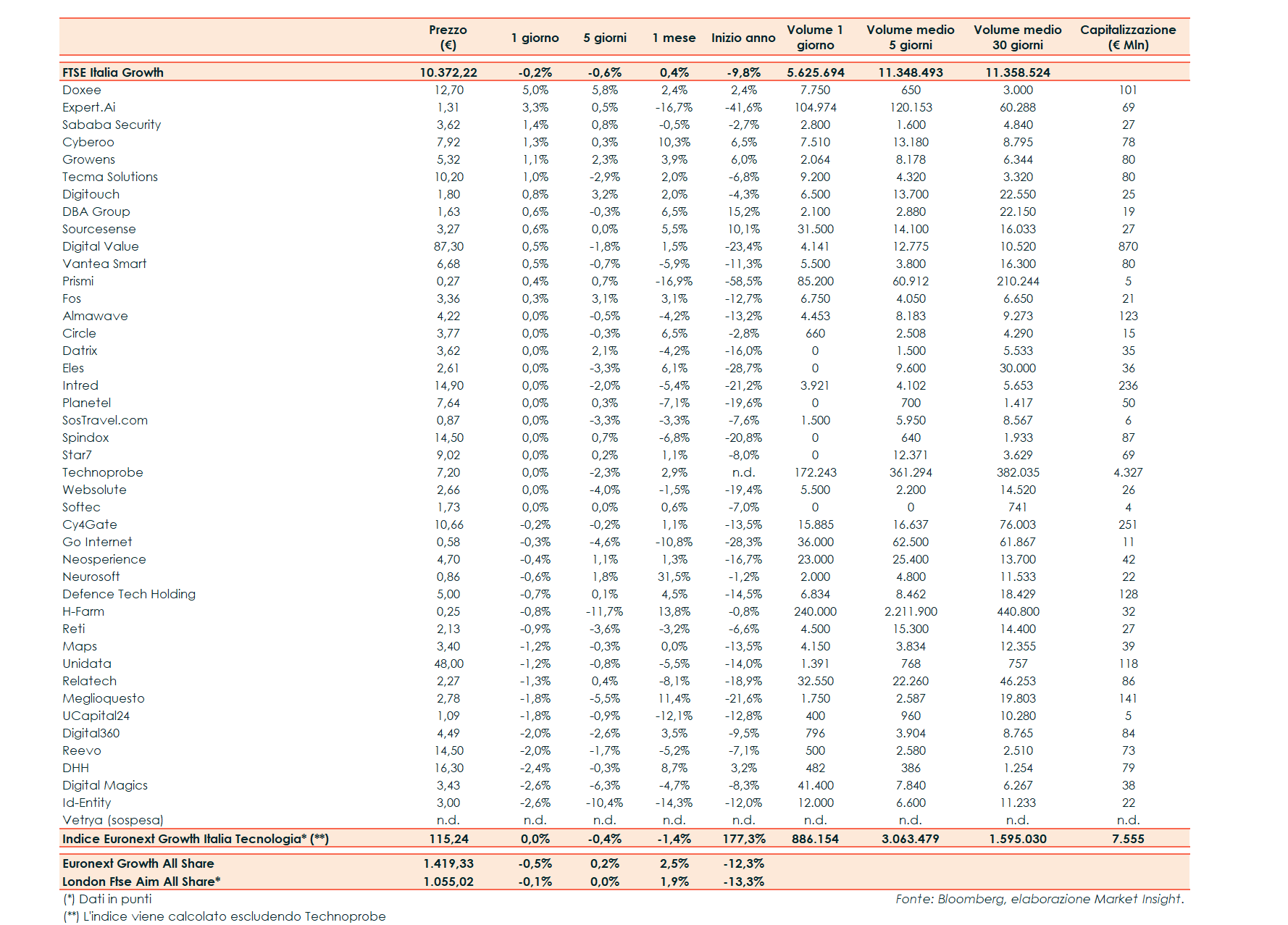Click the FTSE Italia Growth price 10.372,22

coord(448,72)
